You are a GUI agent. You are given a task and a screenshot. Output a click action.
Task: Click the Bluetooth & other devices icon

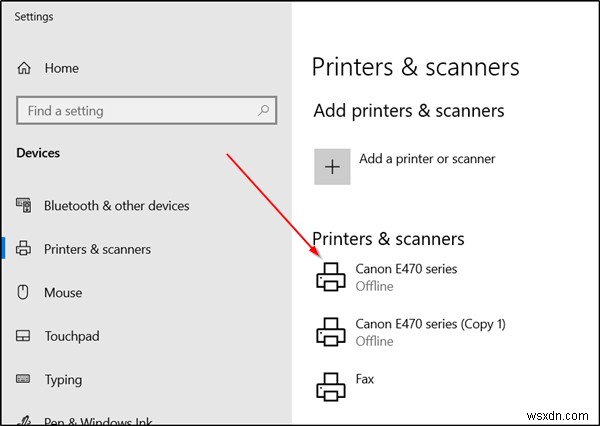point(24,205)
